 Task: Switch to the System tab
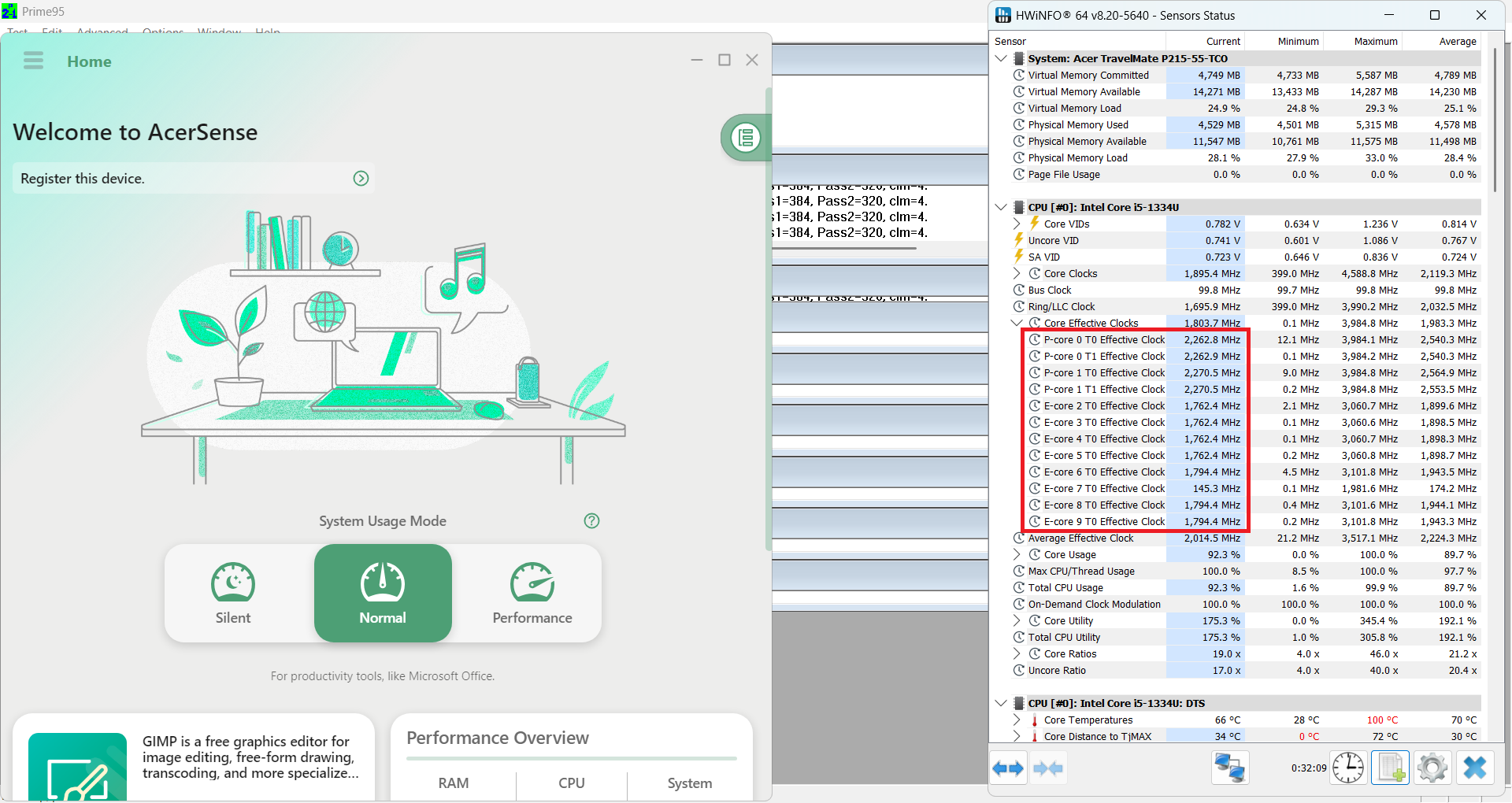click(x=690, y=783)
